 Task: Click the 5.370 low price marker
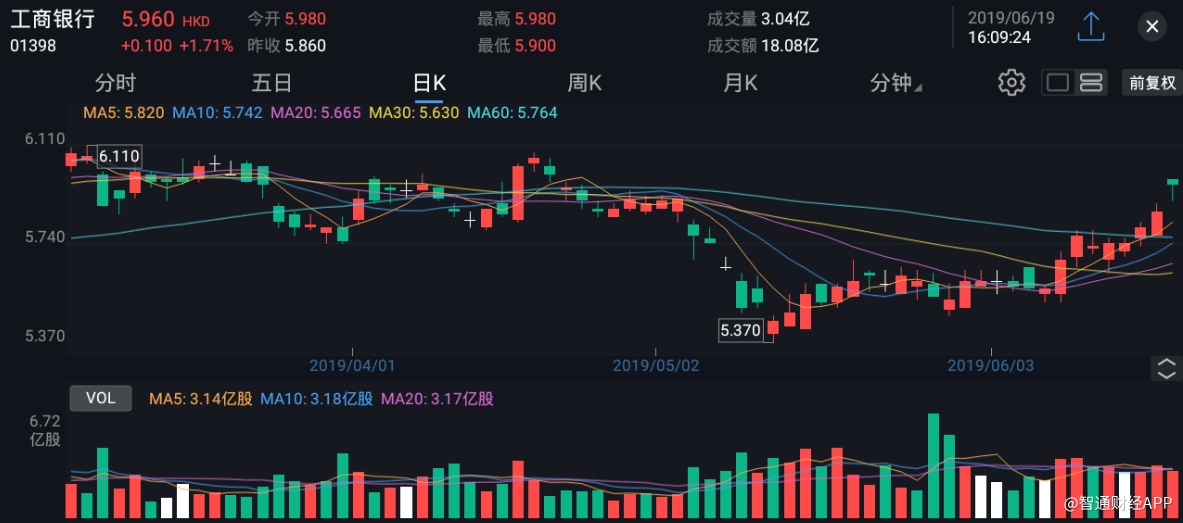pyautogui.click(x=740, y=329)
